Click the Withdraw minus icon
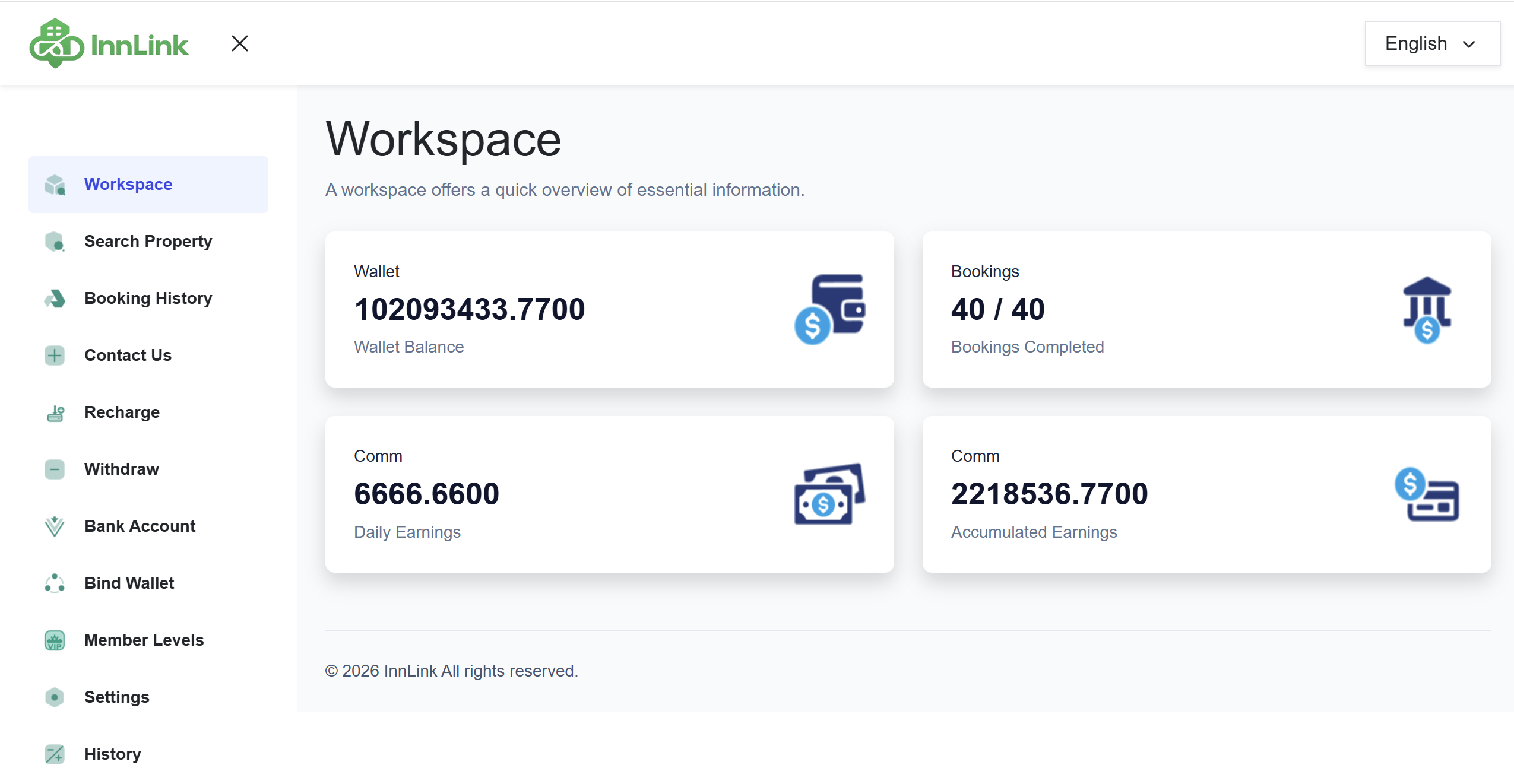Screen dimensions: 1514x784 [55, 469]
